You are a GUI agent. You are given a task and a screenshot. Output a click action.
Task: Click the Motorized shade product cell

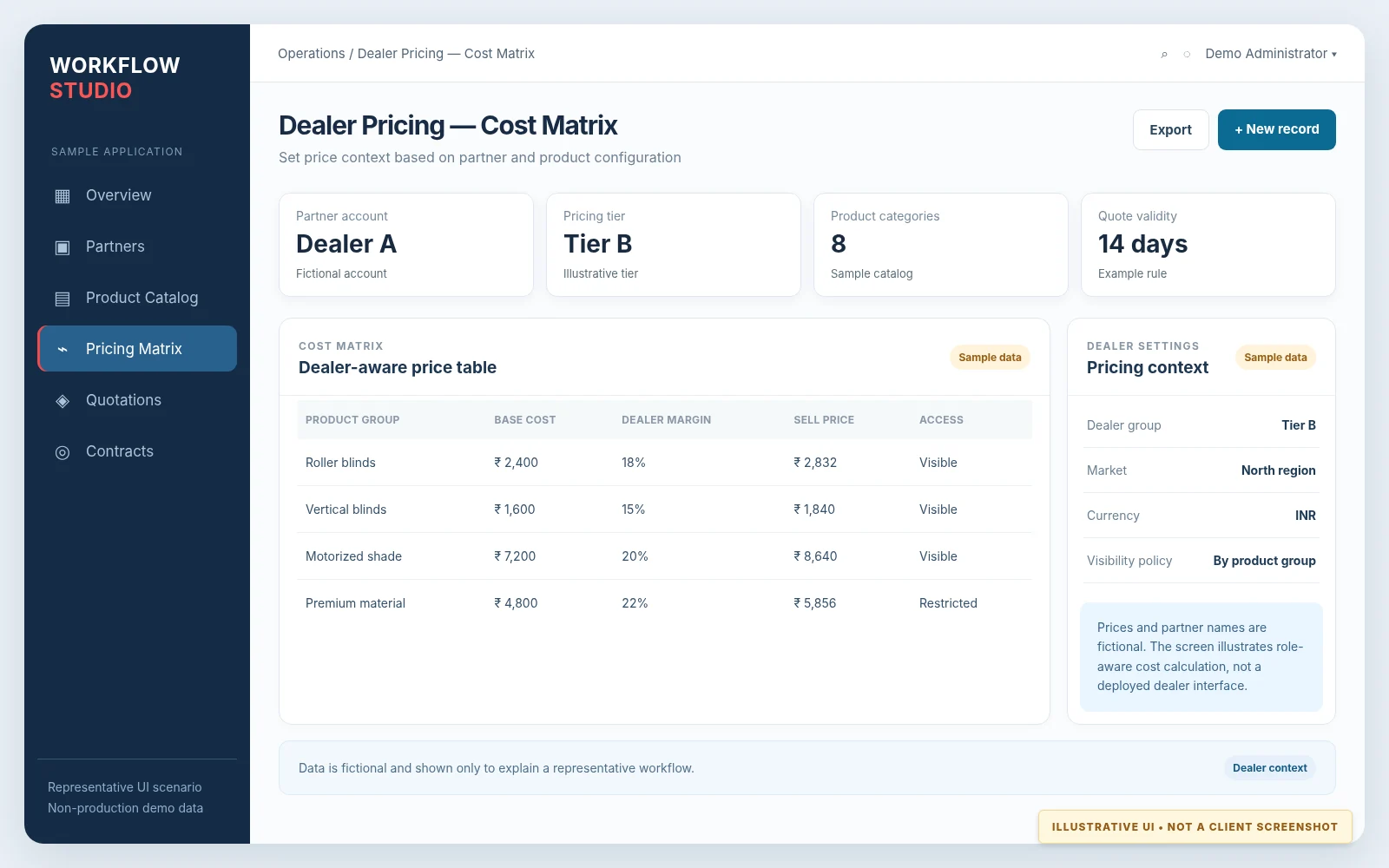point(353,556)
